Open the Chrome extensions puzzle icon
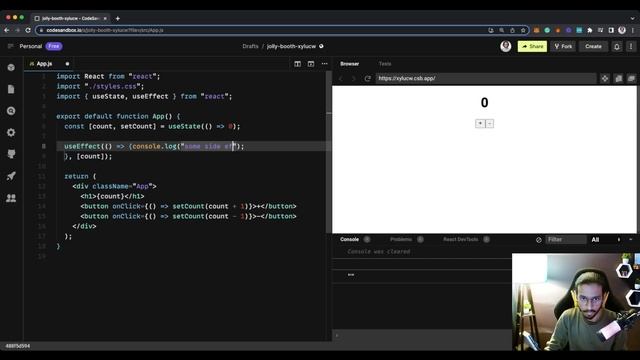Viewport: 640px width, 360px height. pos(590,30)
